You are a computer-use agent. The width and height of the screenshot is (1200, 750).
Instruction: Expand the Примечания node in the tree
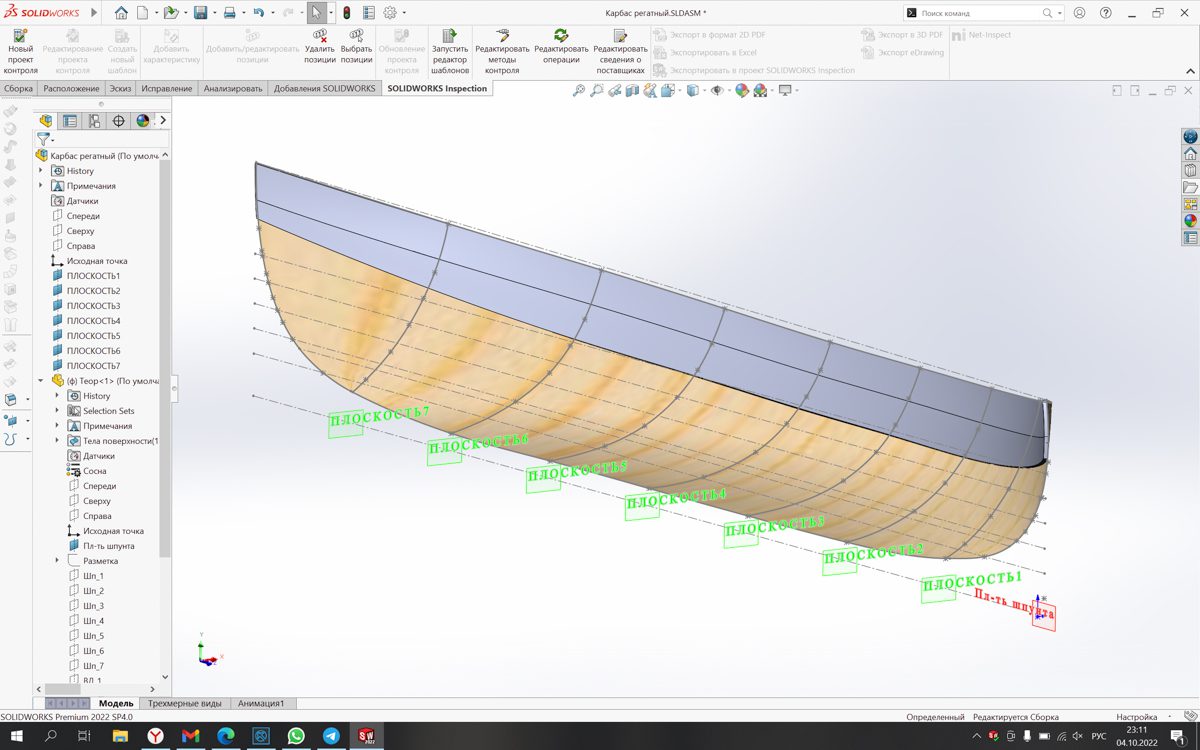click(41, 186)
